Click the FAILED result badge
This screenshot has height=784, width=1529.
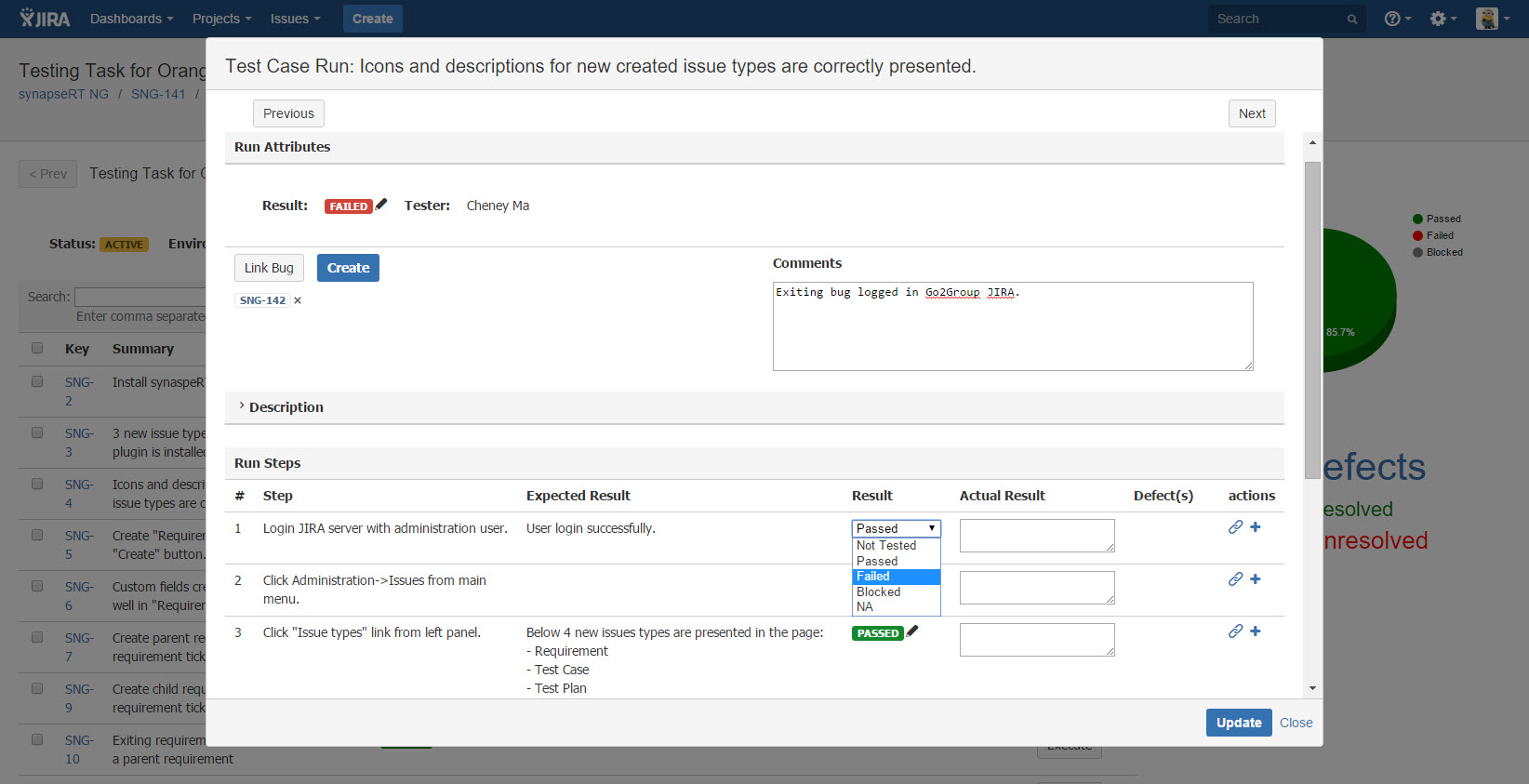(348, 206)
